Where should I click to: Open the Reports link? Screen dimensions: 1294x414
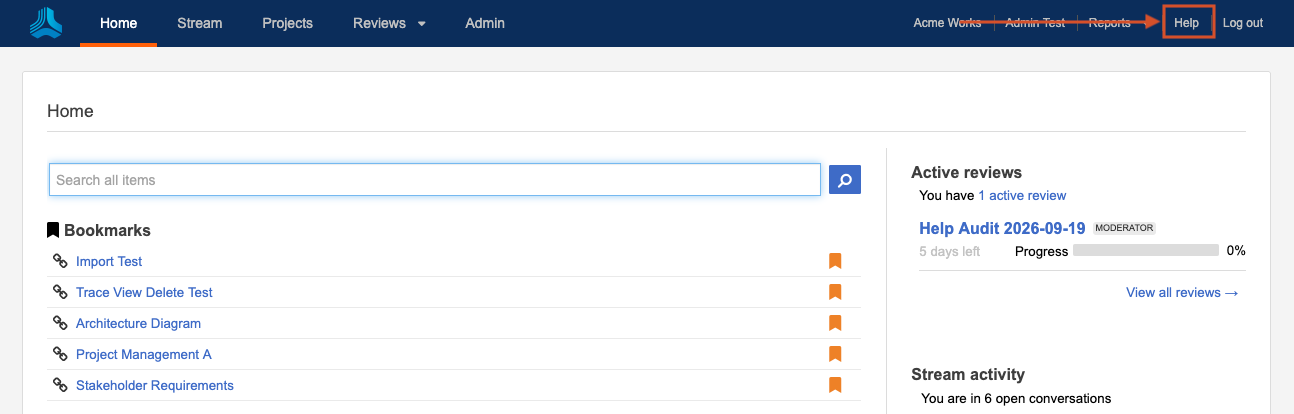pos(1109,23)
